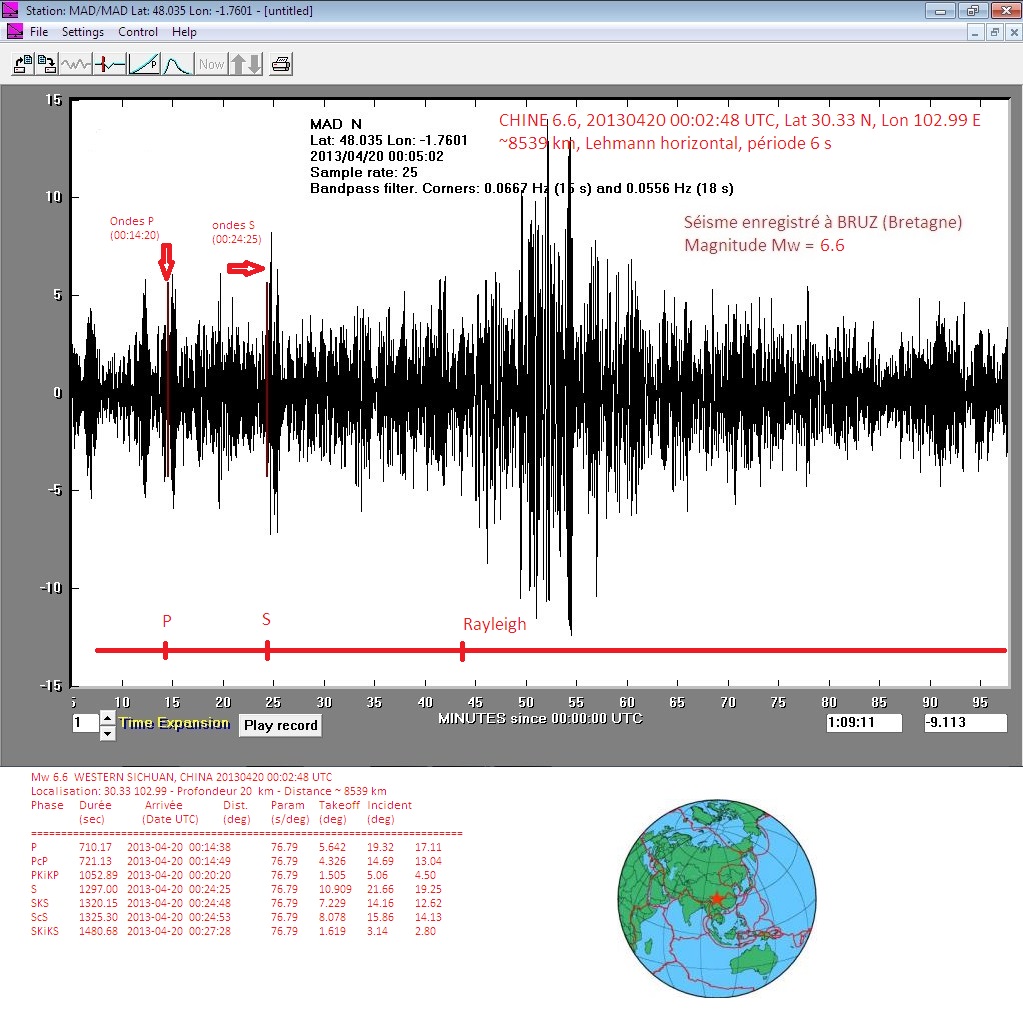Click the load-file toolbar icon with upward arrow
Screen dimensions: 1023x1033
tap(22, 65)
